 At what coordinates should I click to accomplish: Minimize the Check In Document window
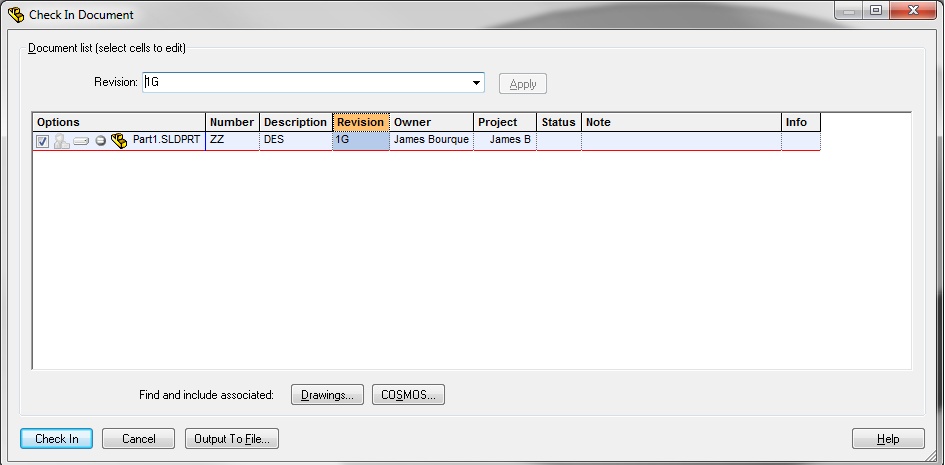(x=849, y=11)
